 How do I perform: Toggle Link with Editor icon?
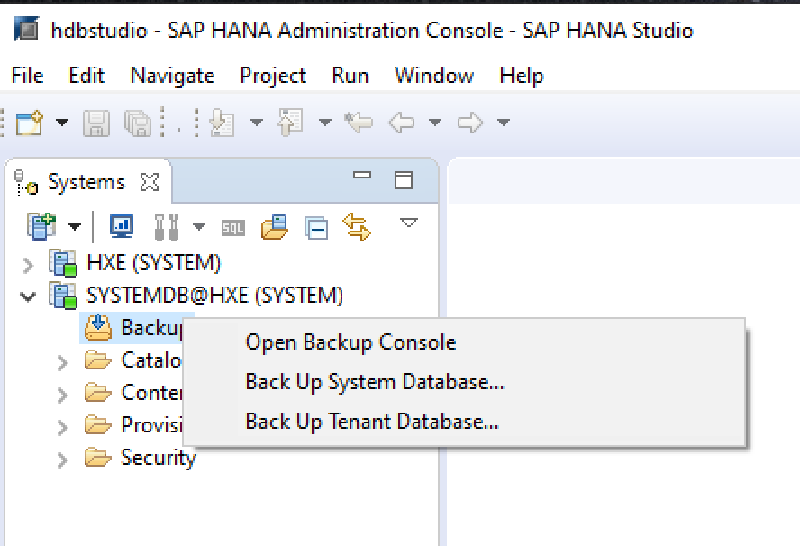[x=357, y=227]
